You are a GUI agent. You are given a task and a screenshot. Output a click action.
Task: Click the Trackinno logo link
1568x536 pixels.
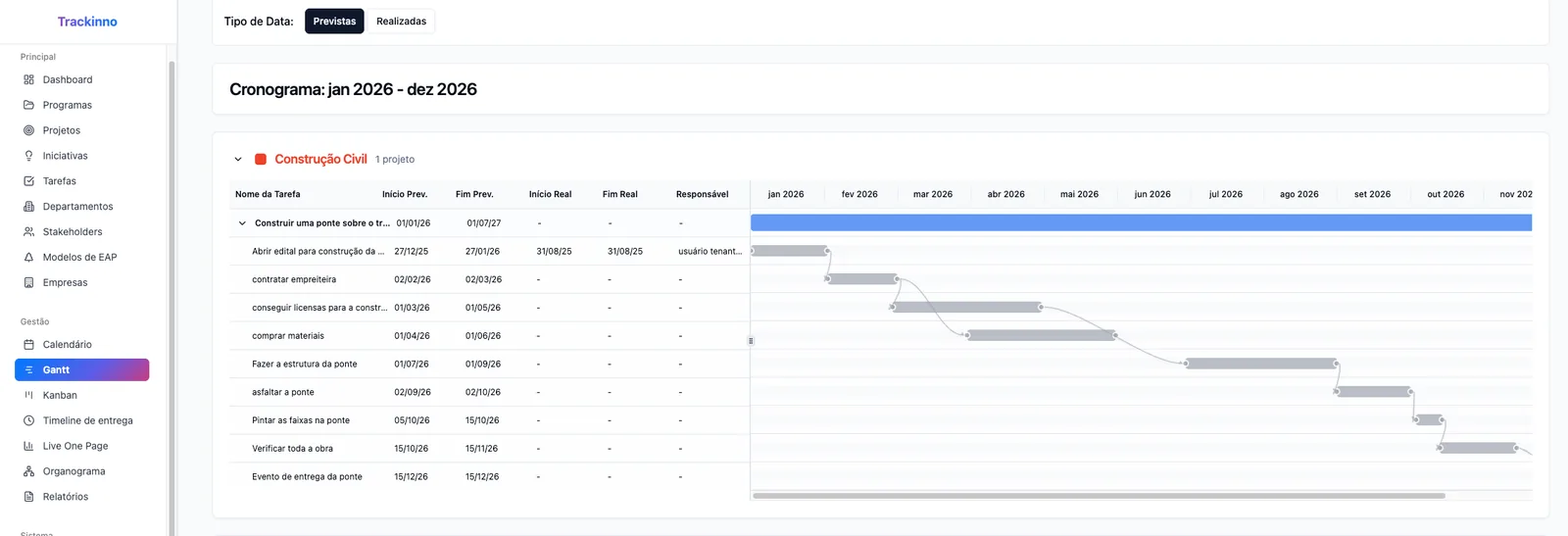coord(87,22)
